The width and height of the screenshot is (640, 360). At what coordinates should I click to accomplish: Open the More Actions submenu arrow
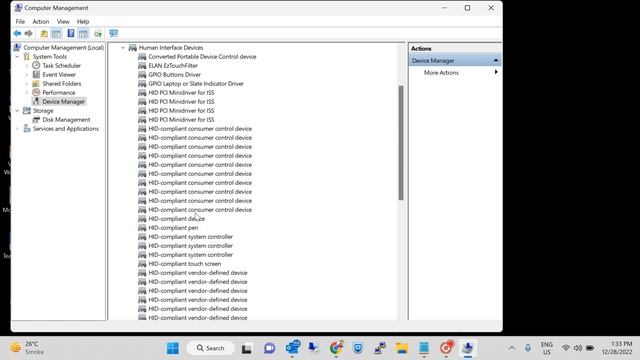496,72
